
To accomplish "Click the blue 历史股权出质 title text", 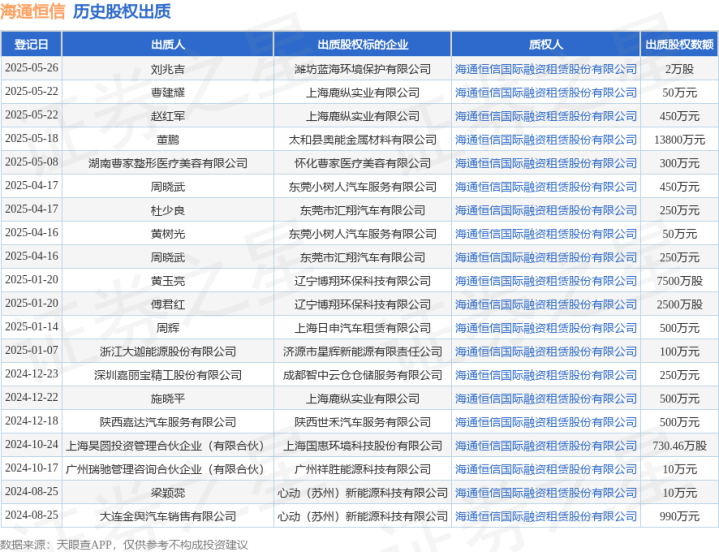I will pyautogui.click(x=122, y=11).
